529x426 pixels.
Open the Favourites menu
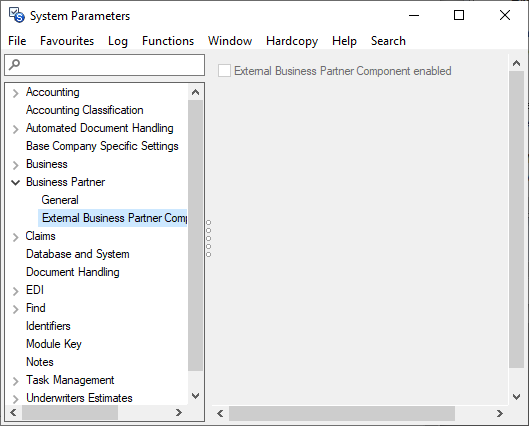[67, 41]
